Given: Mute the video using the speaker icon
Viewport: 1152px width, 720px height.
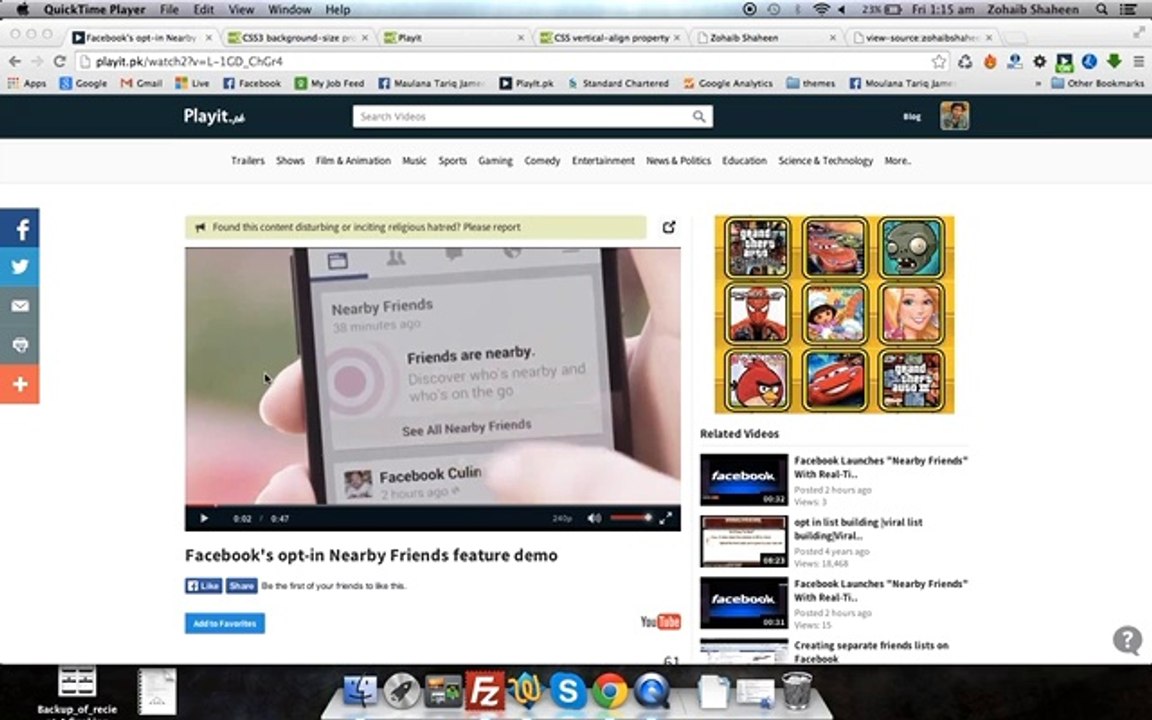Looking at the screenshot, I should [594, 518].
